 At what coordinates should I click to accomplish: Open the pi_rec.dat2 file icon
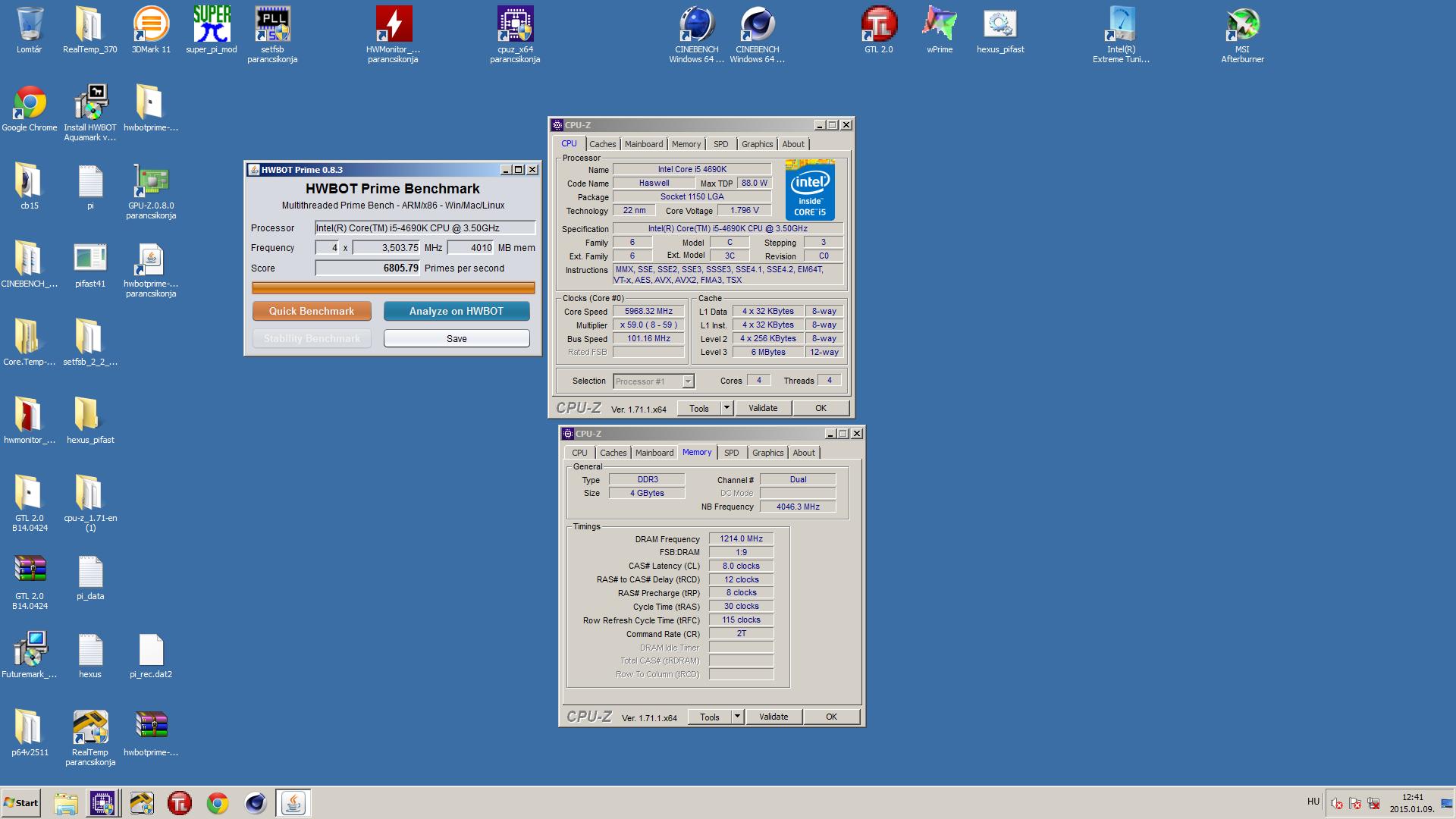(151, 649)
